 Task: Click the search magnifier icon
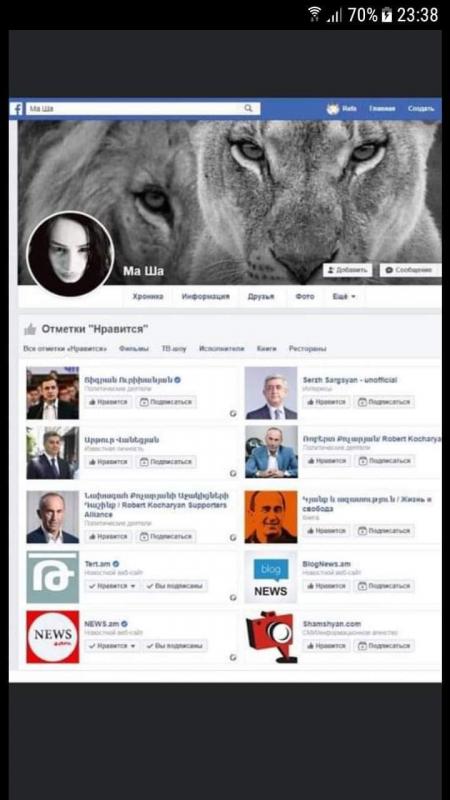point(248,108)
